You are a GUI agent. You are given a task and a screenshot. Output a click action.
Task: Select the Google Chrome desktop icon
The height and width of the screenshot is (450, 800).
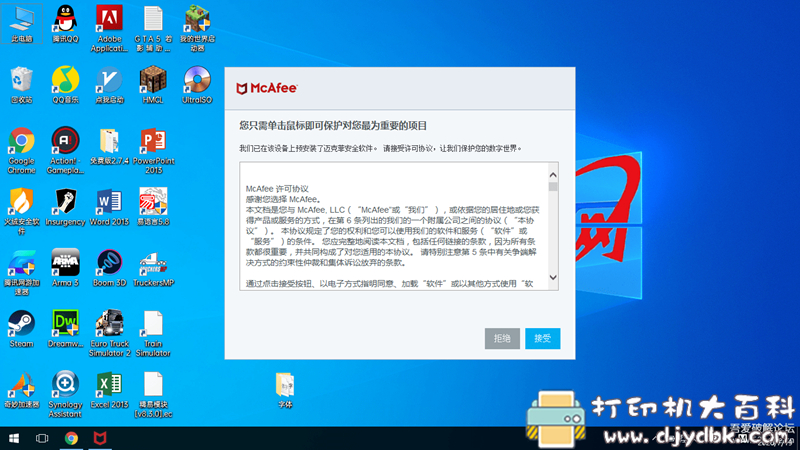coord(21,151)
